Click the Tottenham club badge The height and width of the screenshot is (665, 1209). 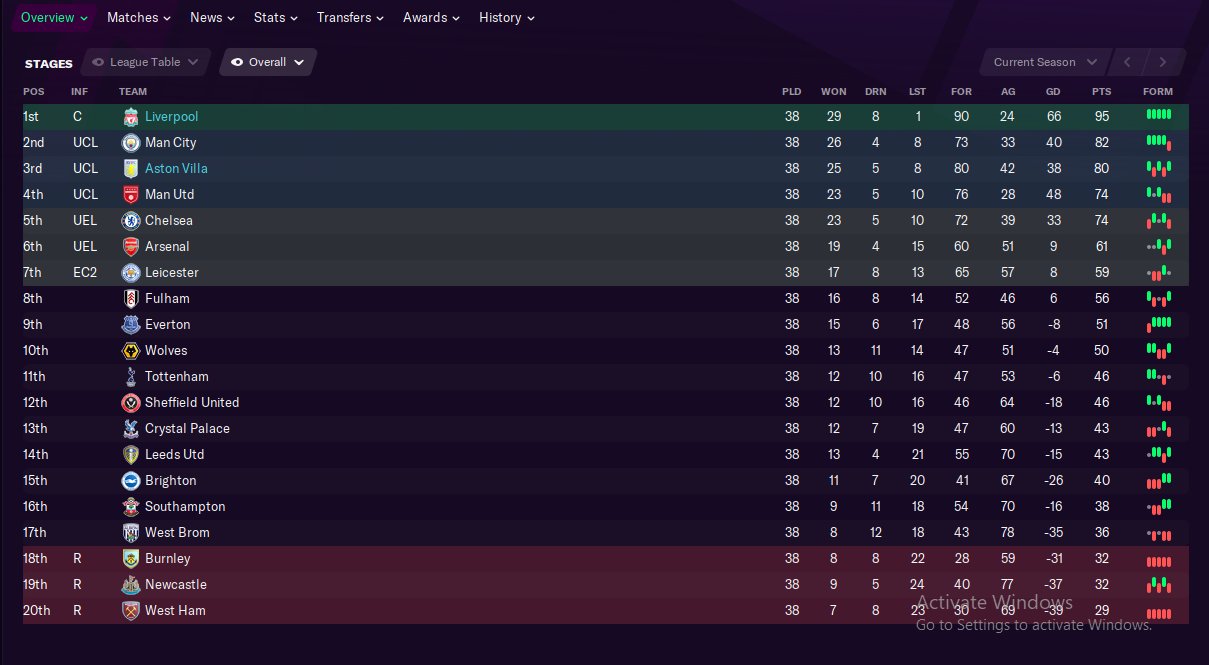pyautogui.click(x=130, y=377)
